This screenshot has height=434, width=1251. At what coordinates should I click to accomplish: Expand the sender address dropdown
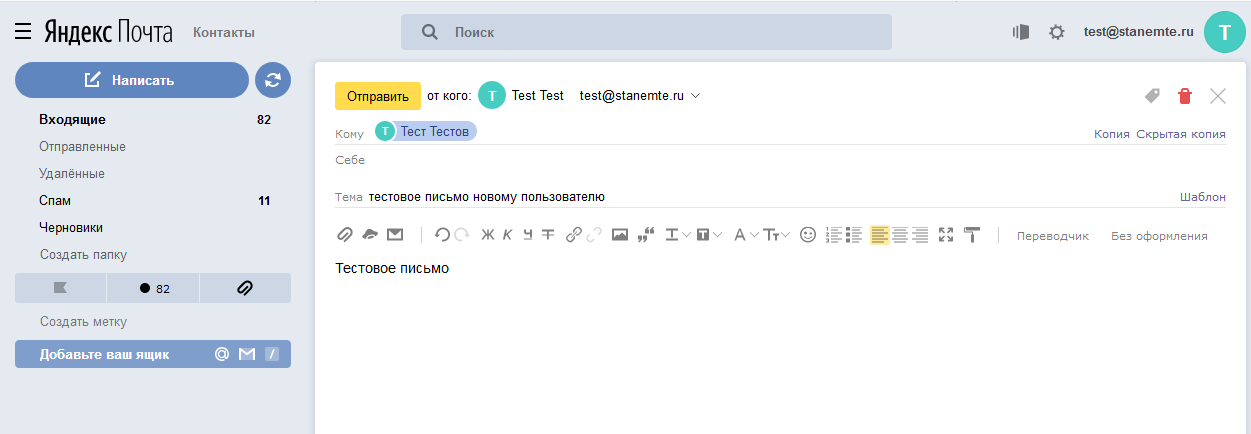click(696, 96)
